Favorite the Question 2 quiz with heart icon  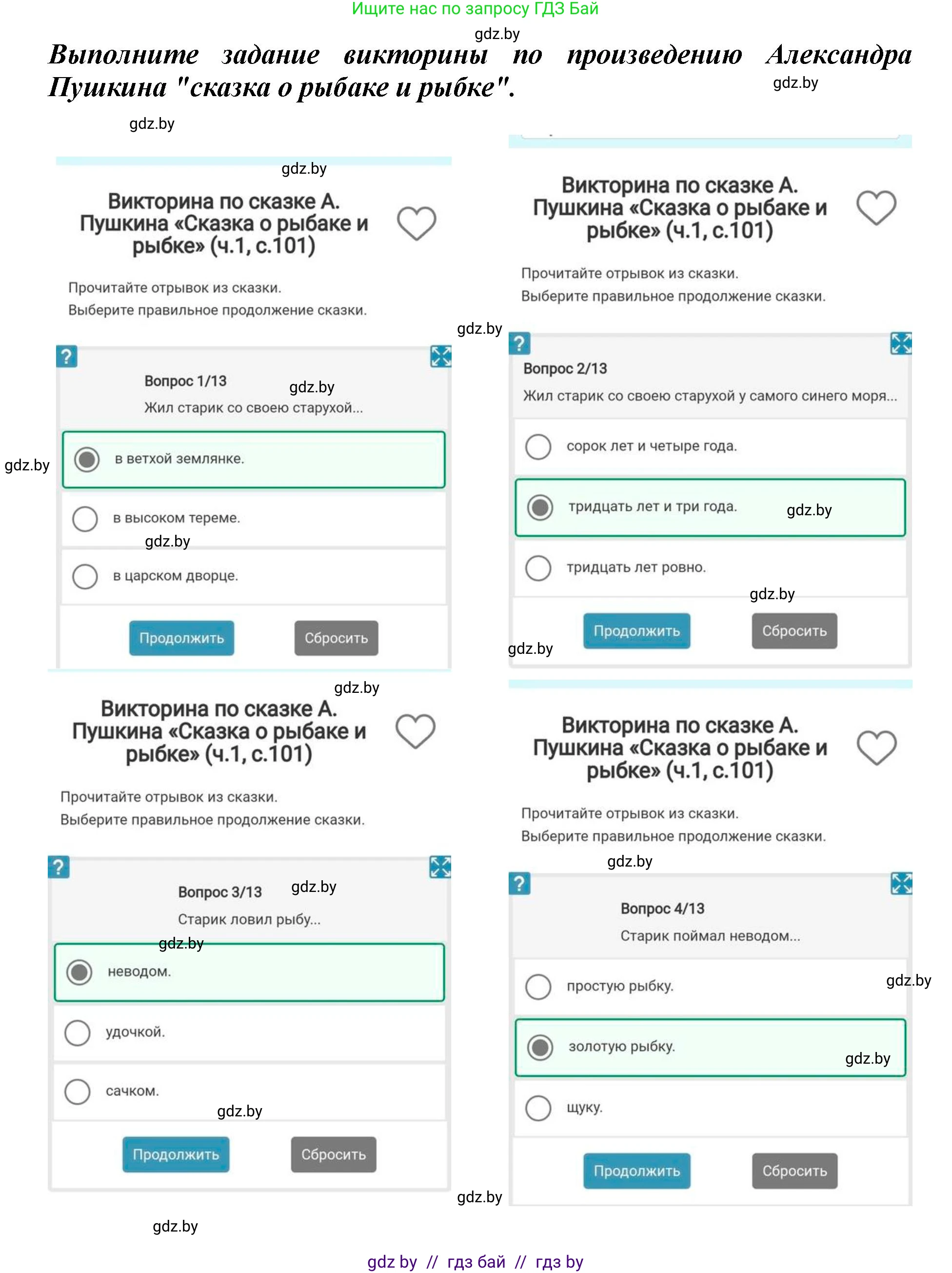coord(875,207)
